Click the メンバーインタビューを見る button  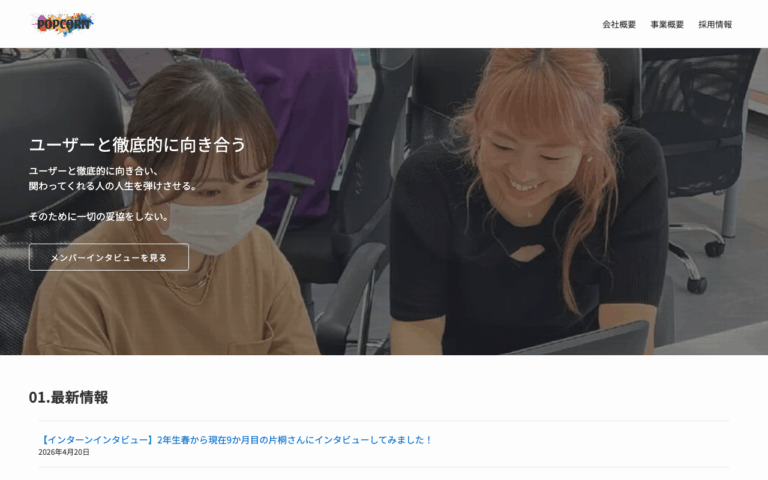click(109, 257)
